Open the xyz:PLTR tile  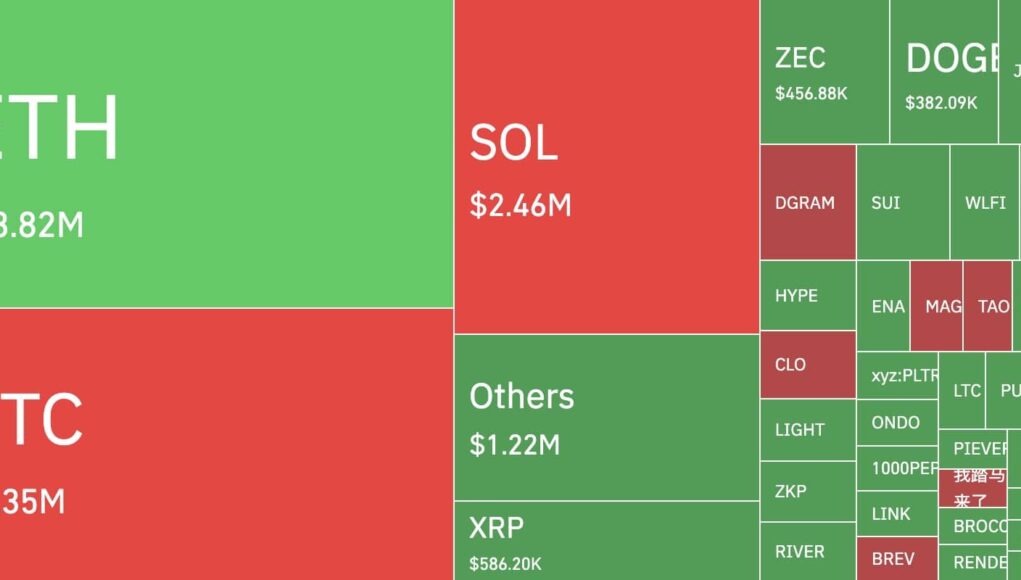(897, 376)
